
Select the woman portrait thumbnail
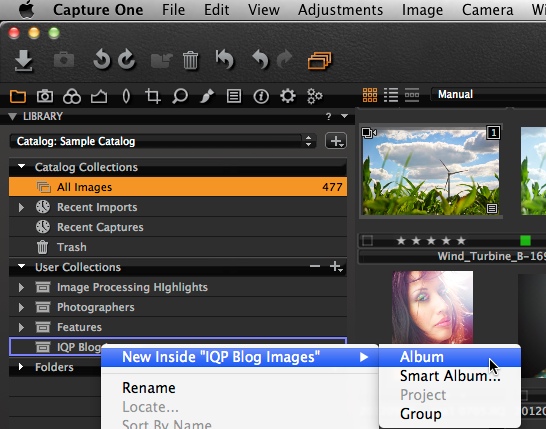pyautogui.click(x=432, y=307)
